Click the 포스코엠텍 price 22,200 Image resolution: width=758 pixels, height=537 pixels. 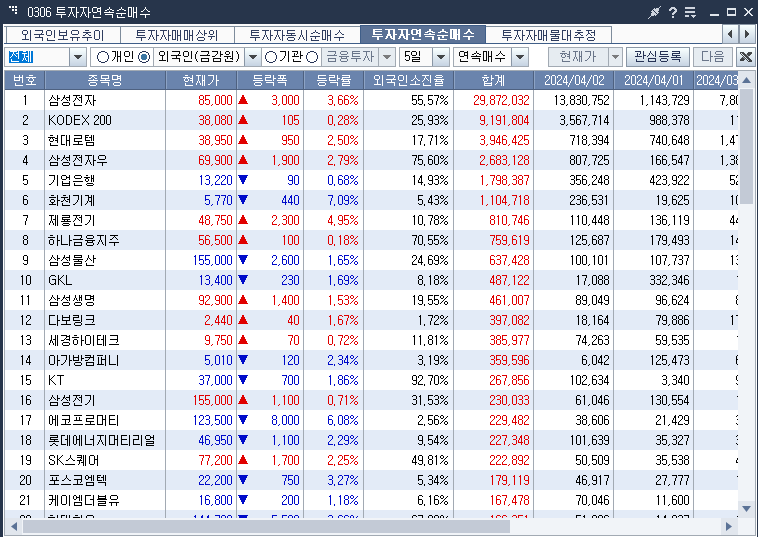coord(216,480)
